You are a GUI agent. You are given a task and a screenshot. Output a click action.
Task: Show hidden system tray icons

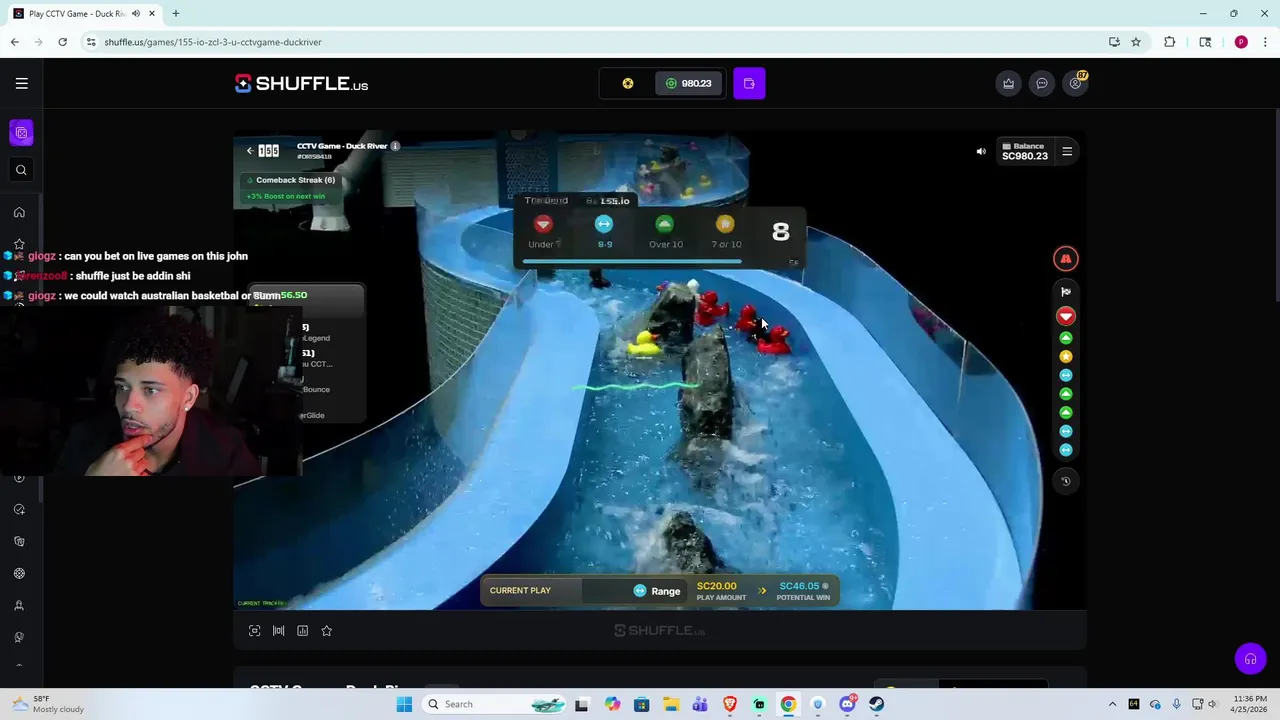tap(1112, 704)
